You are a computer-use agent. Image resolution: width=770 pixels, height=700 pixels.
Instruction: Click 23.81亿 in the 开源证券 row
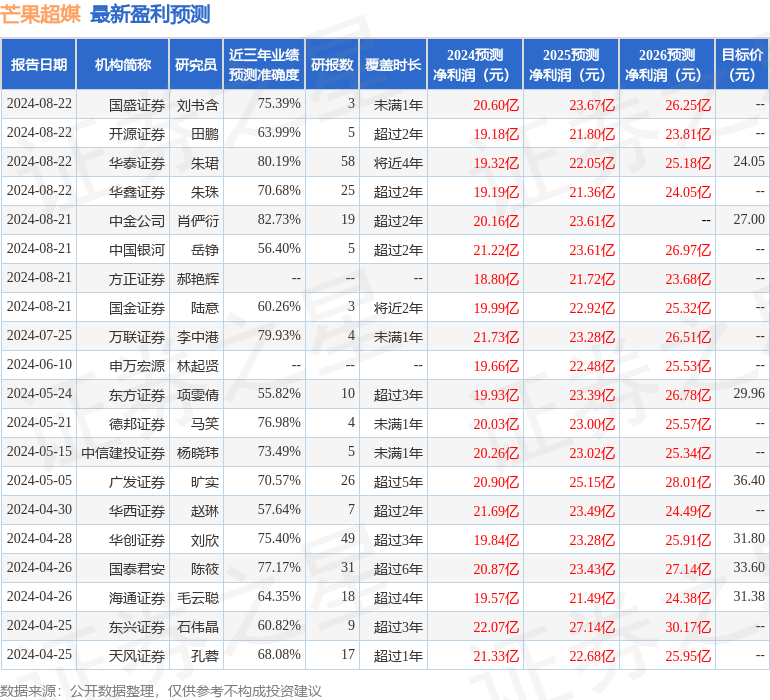(x=688, y=134)
